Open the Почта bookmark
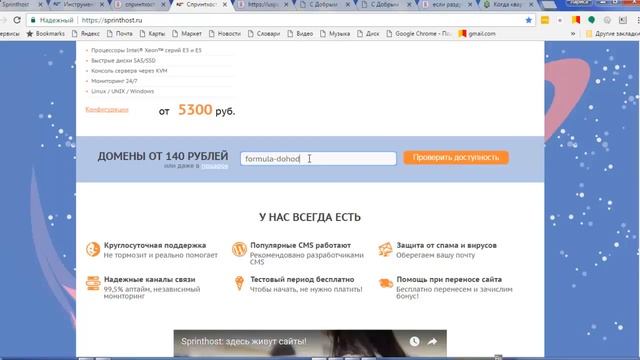The image size is (640, 360). (120, 34)
